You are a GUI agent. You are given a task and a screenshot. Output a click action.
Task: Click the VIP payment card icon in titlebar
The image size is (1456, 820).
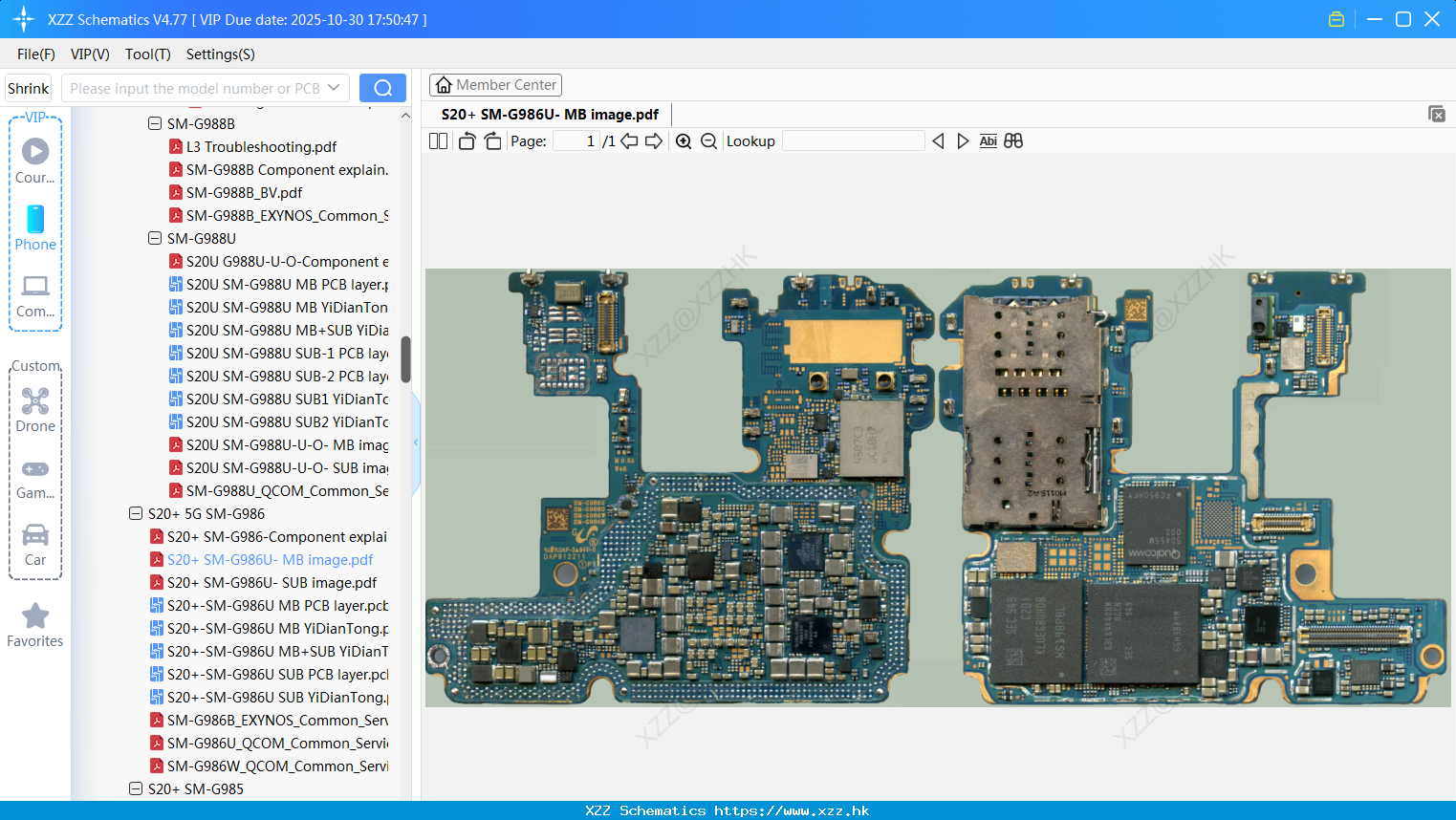1336,18
